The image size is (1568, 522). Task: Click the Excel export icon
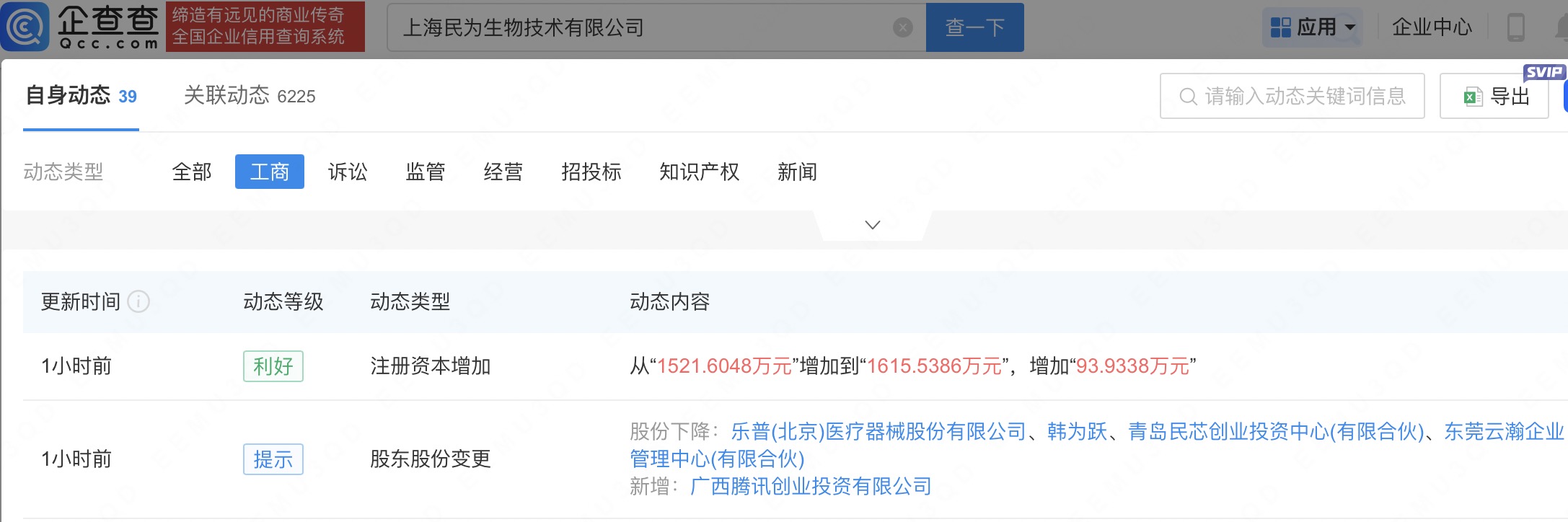(1473, 97)
